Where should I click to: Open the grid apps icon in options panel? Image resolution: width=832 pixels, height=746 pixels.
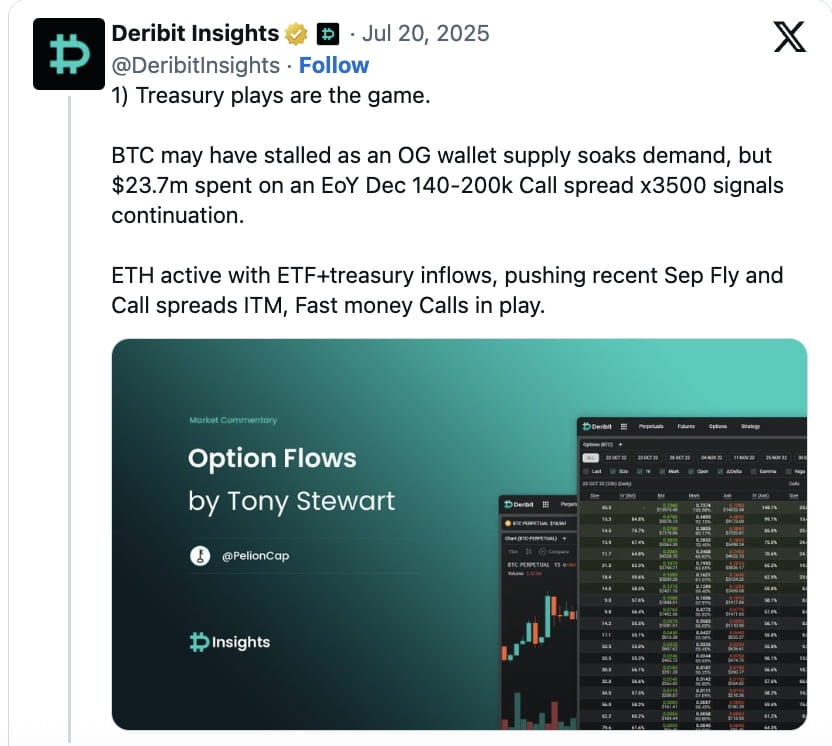(x=624, y=427)
